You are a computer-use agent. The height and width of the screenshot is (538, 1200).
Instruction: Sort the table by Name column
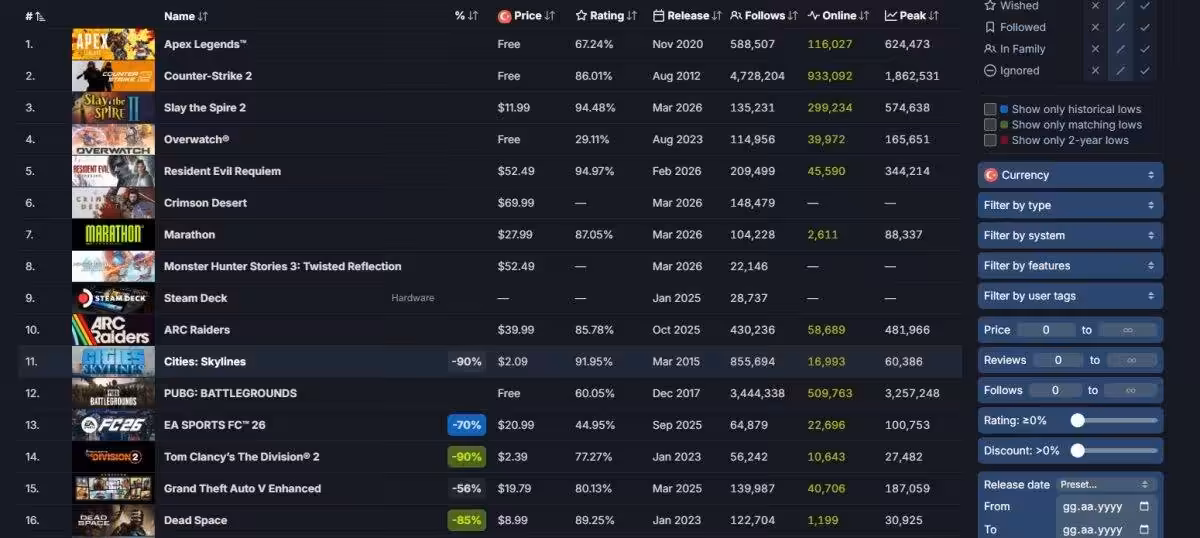186,16
